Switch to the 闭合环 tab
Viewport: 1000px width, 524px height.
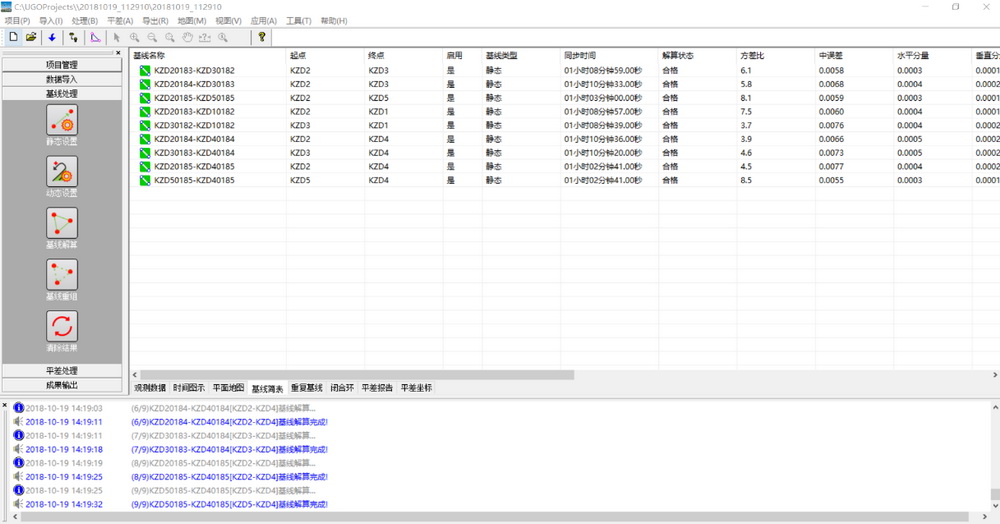[341, 387]
